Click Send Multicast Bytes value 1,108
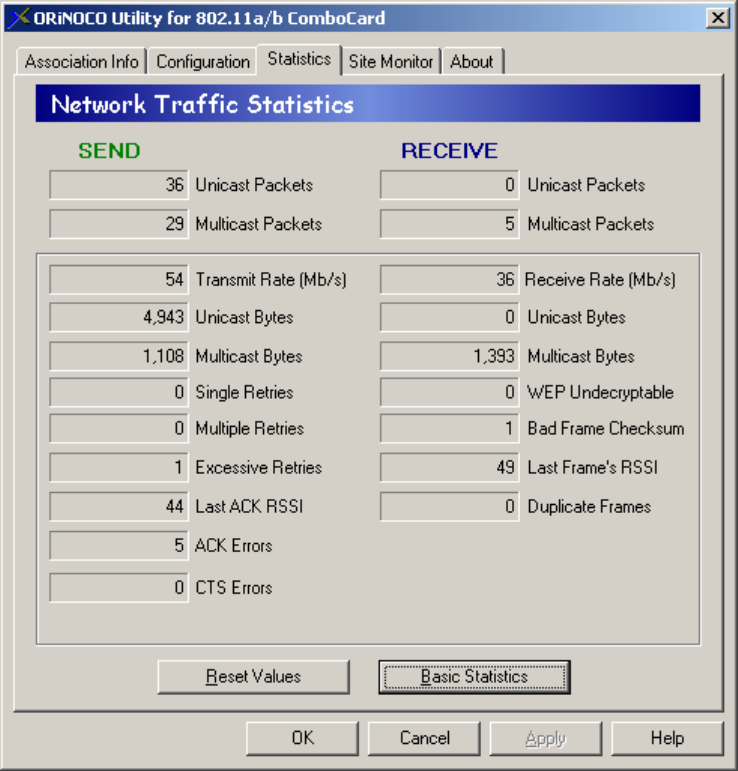 [x=118, y=356]
